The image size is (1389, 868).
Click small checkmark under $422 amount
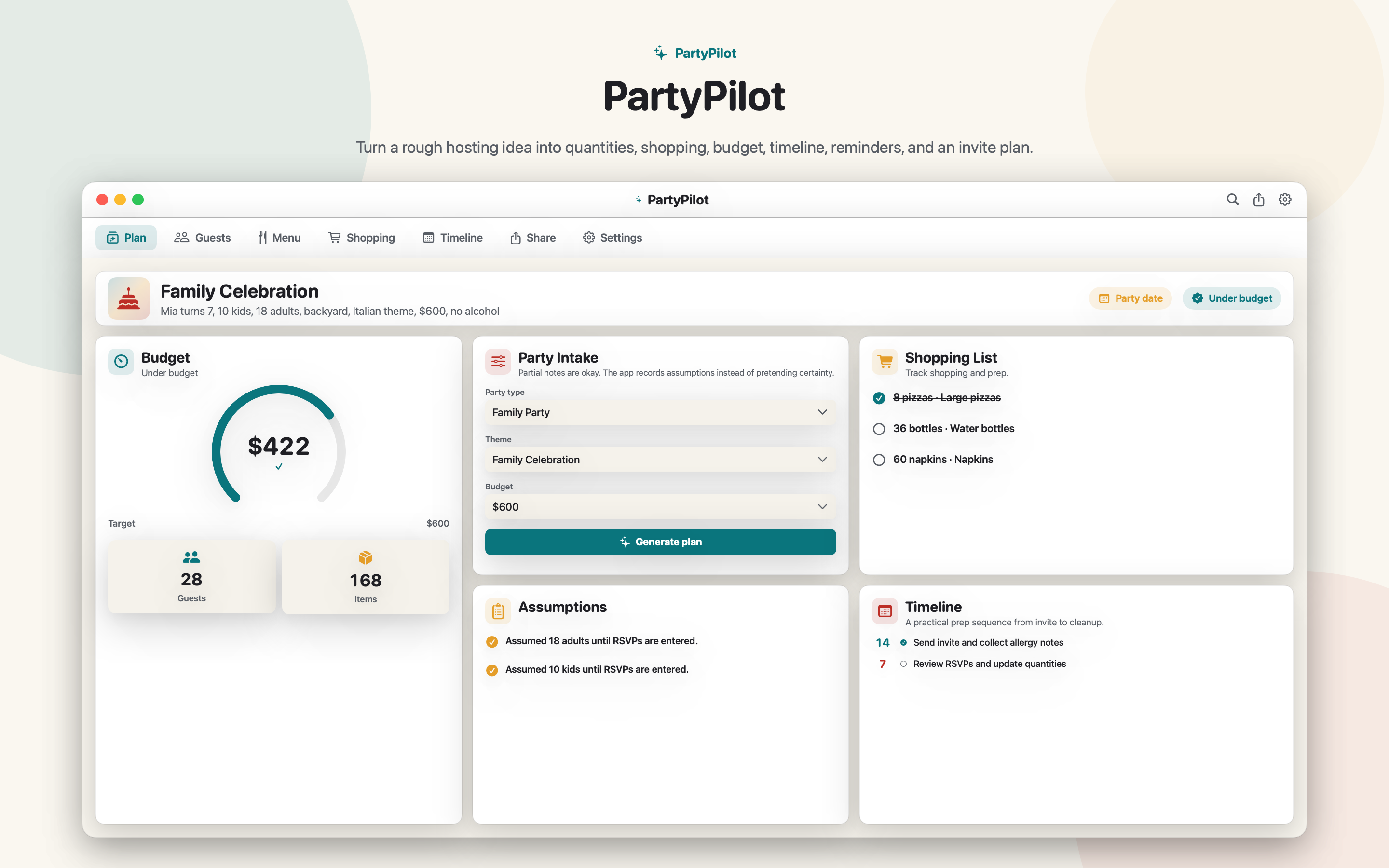pyautogui.click(x=279, y=467)
